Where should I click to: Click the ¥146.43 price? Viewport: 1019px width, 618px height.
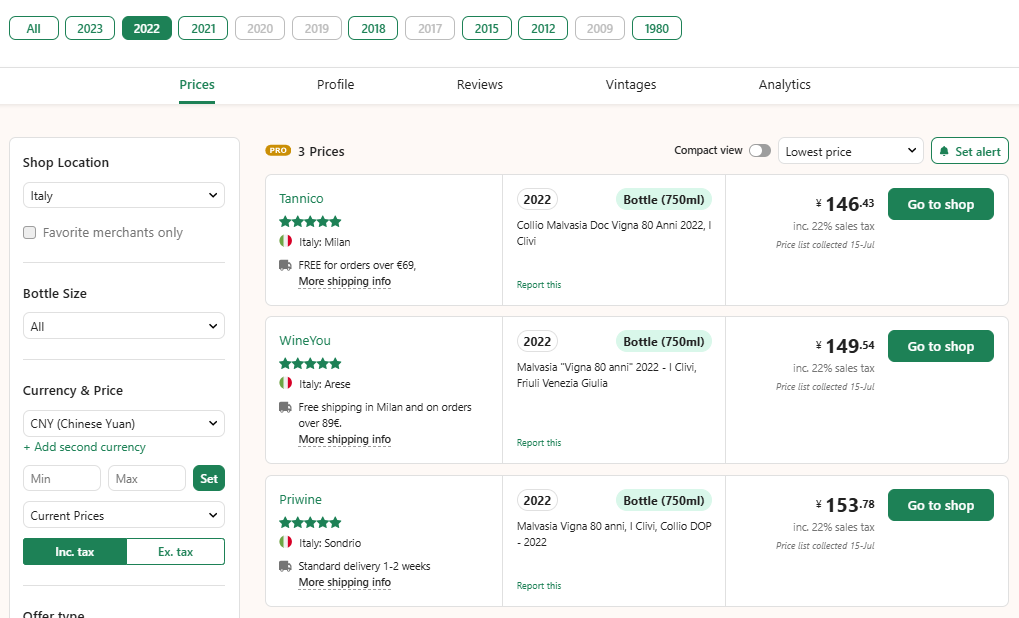[x=845, y=204]
